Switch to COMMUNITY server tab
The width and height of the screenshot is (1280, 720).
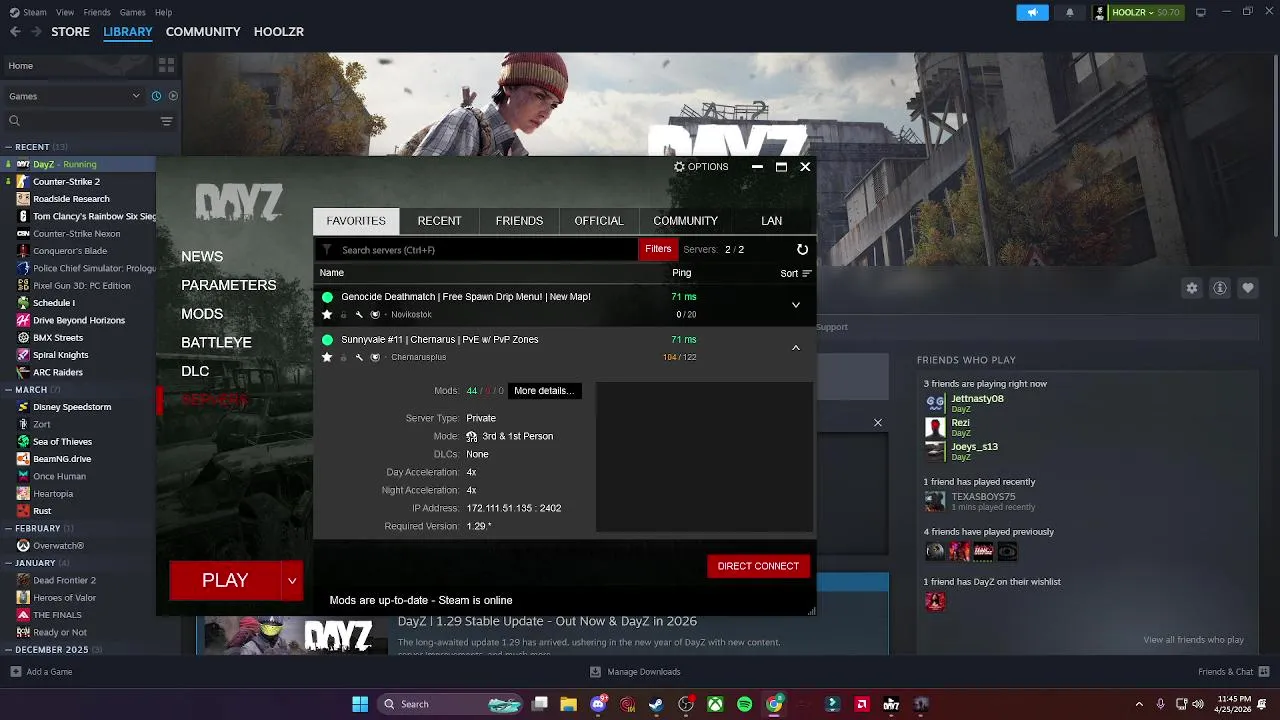(685, 221)
